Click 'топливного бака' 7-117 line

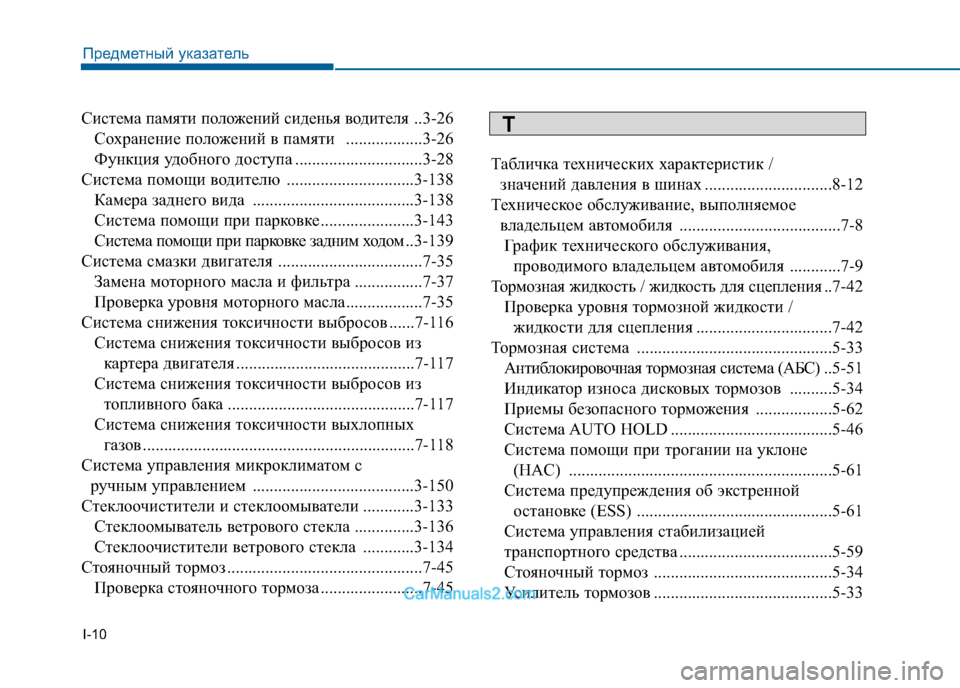point(279,405)
